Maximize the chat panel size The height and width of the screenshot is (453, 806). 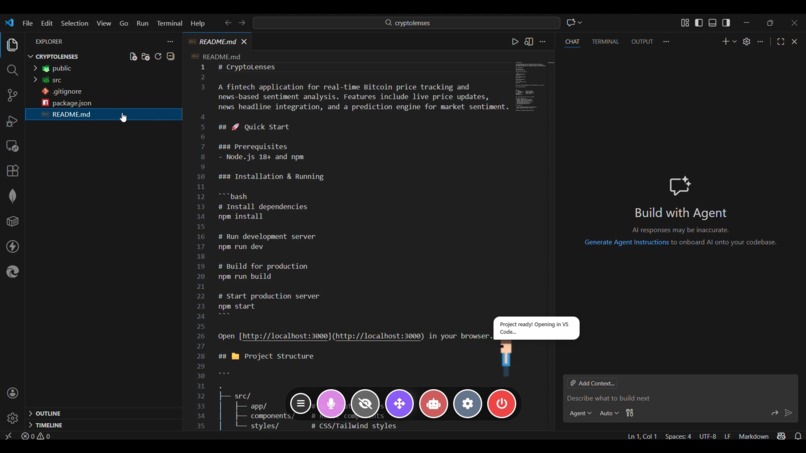[x=780, y=42]
